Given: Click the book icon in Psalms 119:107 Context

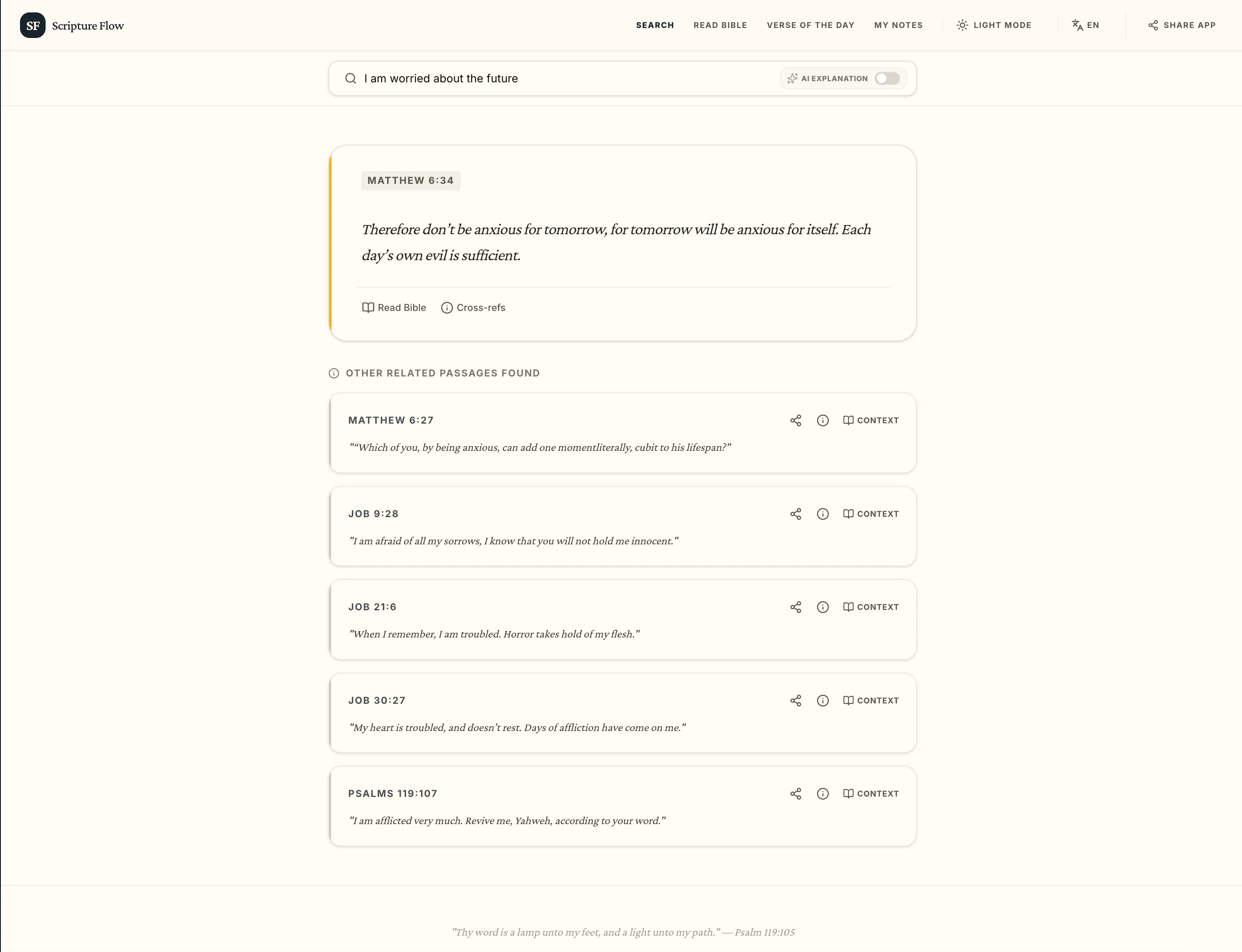Looking at the screenshot, I should [x=848, y=793].
